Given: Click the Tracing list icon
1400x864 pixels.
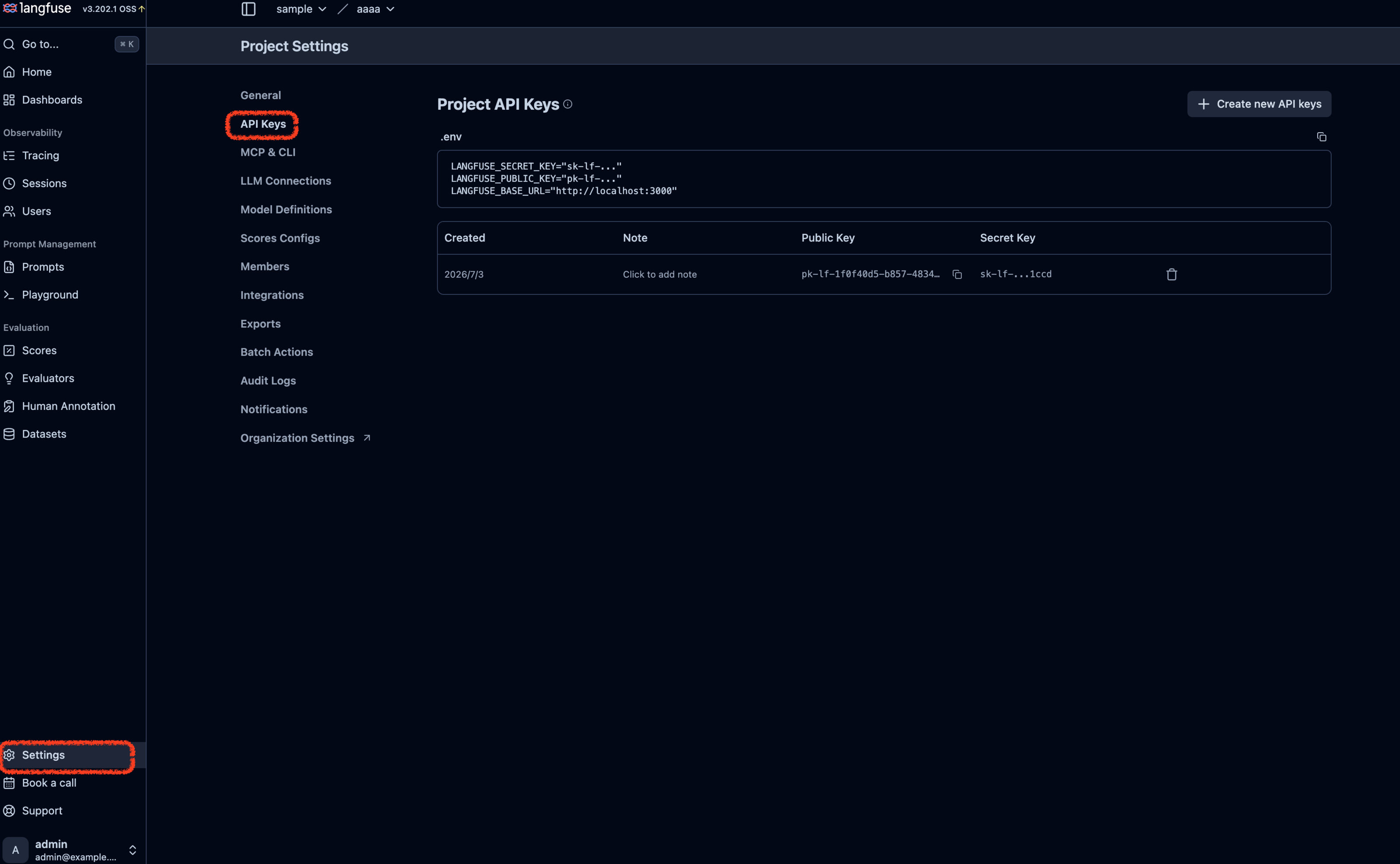Looking at the screenshot, I should [x=9, y=155].
